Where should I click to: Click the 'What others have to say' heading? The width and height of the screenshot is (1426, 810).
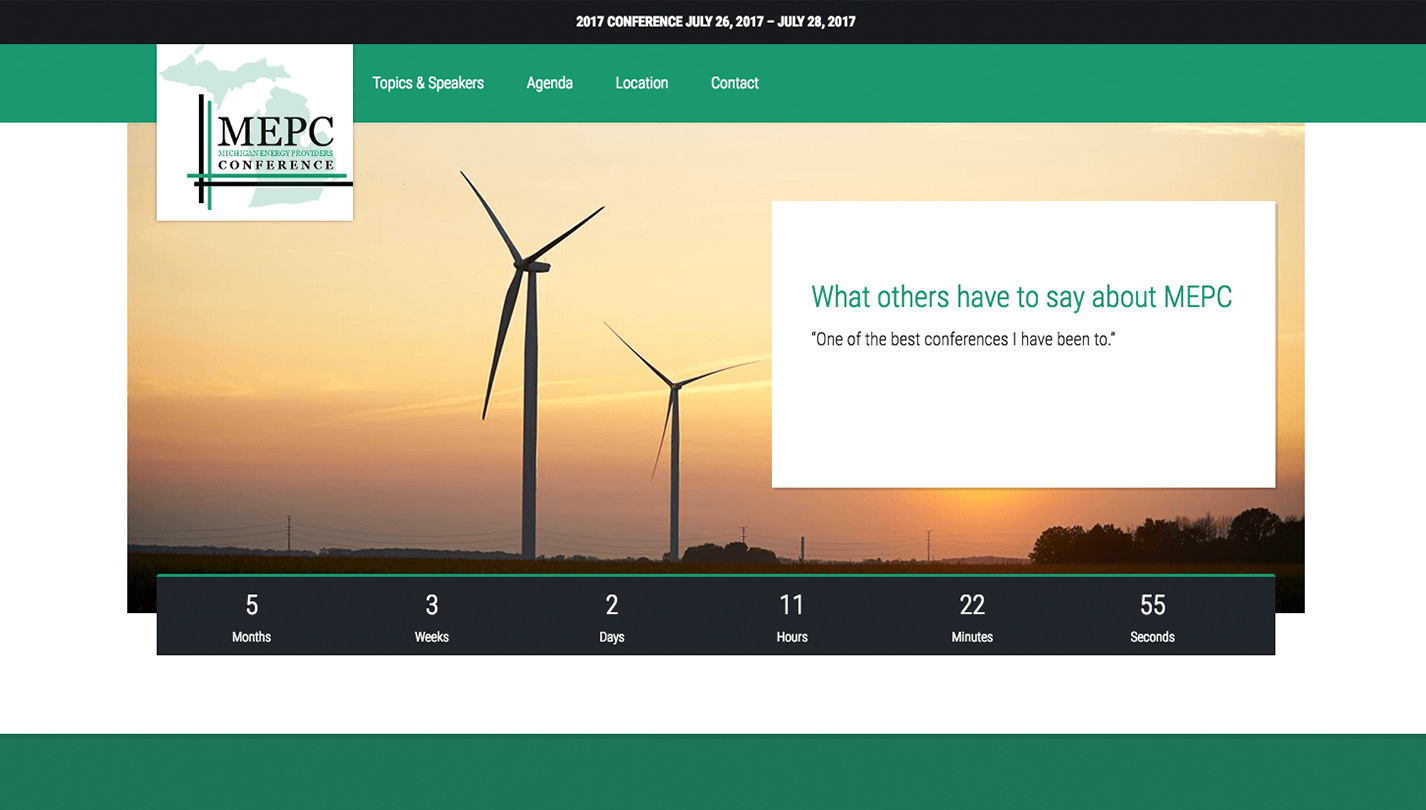point(1021,297)
